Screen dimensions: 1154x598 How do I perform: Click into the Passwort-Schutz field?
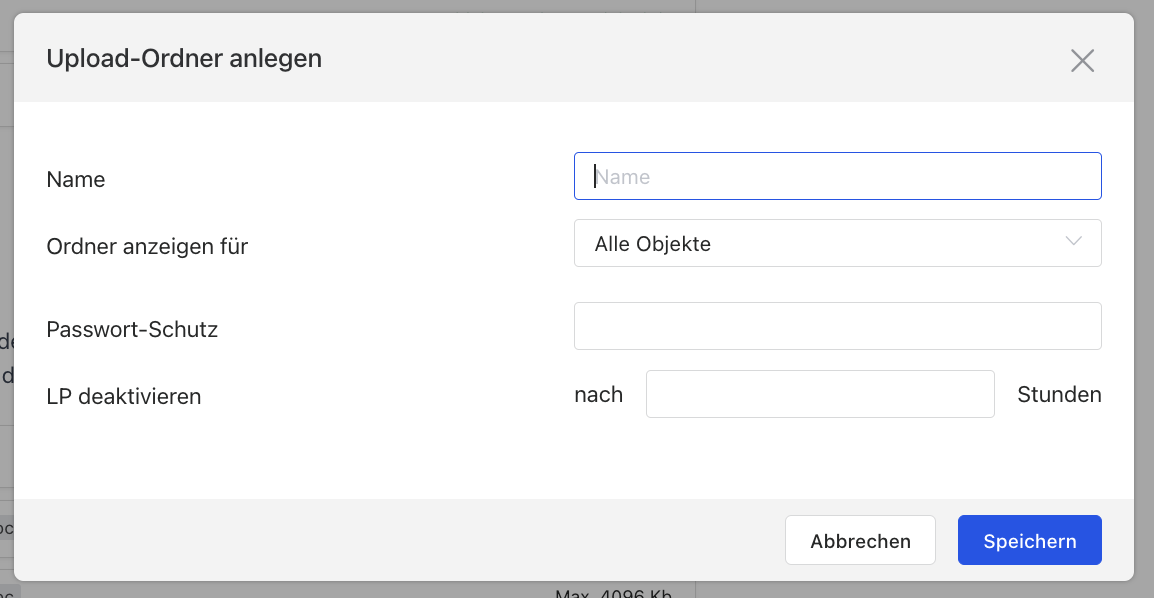837,326
